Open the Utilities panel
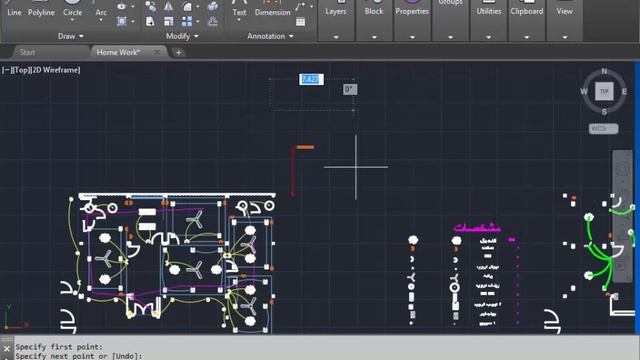The width and height of the screenshot is (640, 360). point(489,19)
